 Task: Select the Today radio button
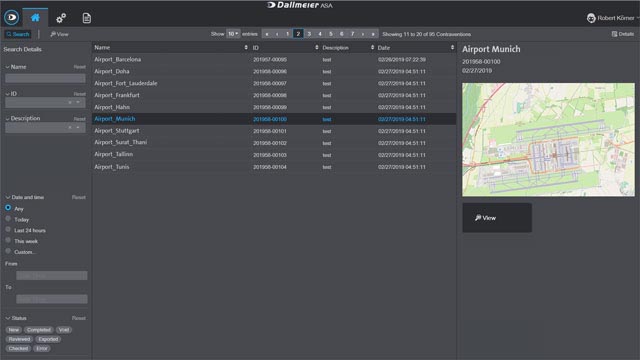(x=8, y=219)
